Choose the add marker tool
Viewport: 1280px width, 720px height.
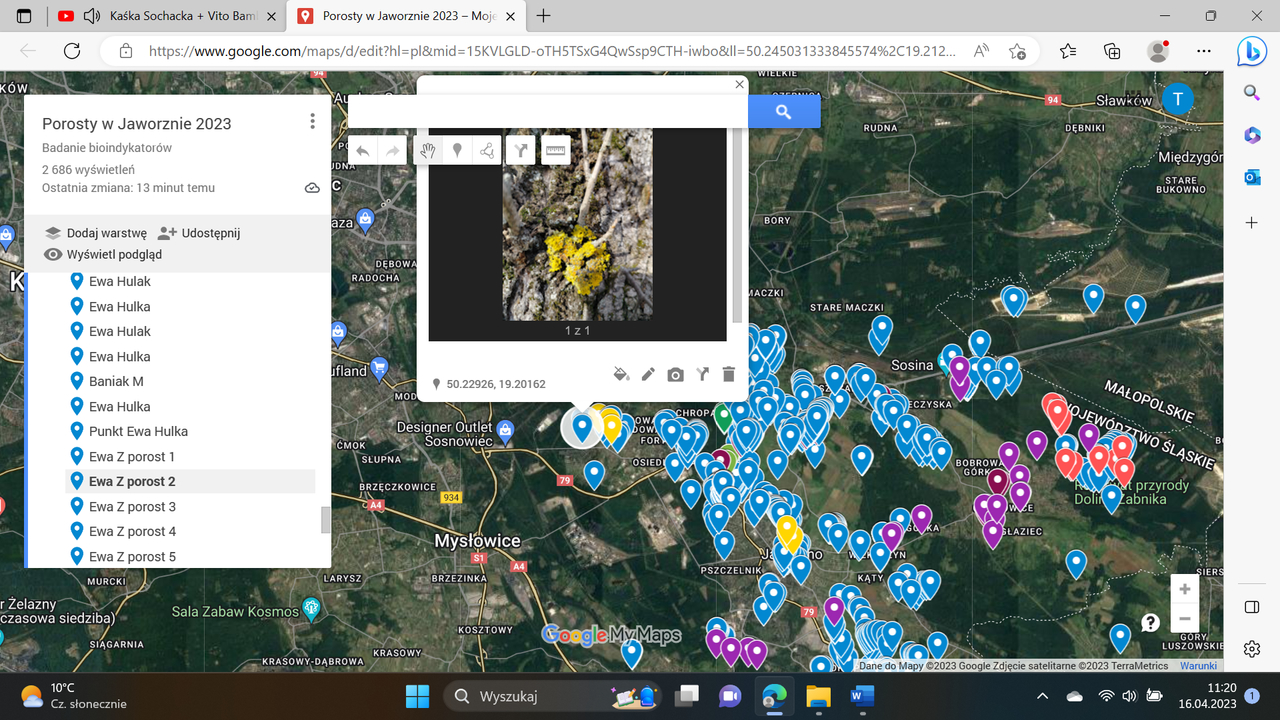point(457,151)
